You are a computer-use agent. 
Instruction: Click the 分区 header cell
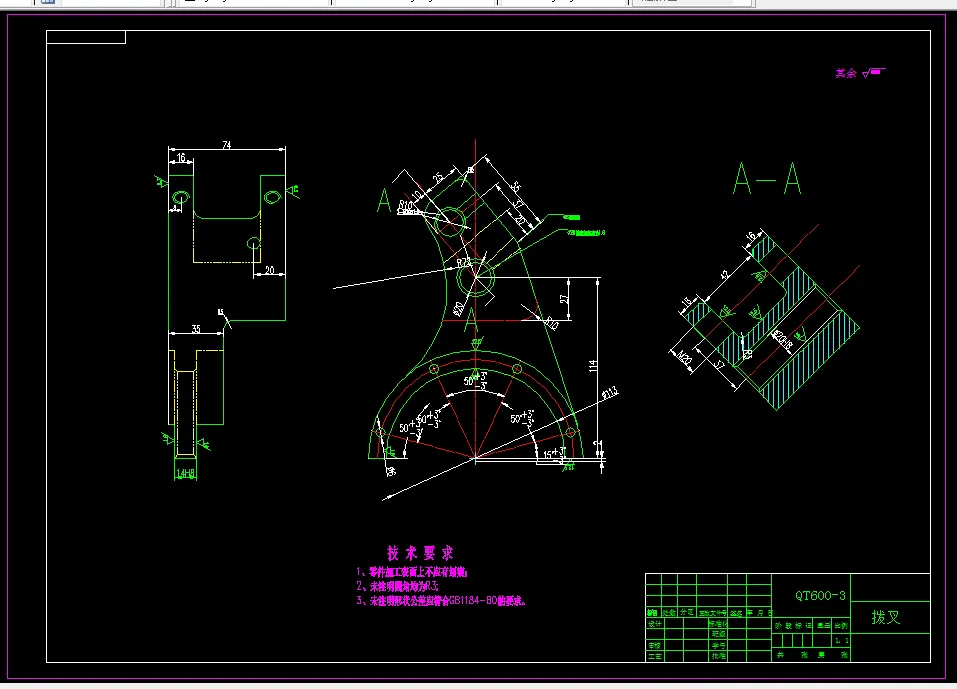coord(687,613)
